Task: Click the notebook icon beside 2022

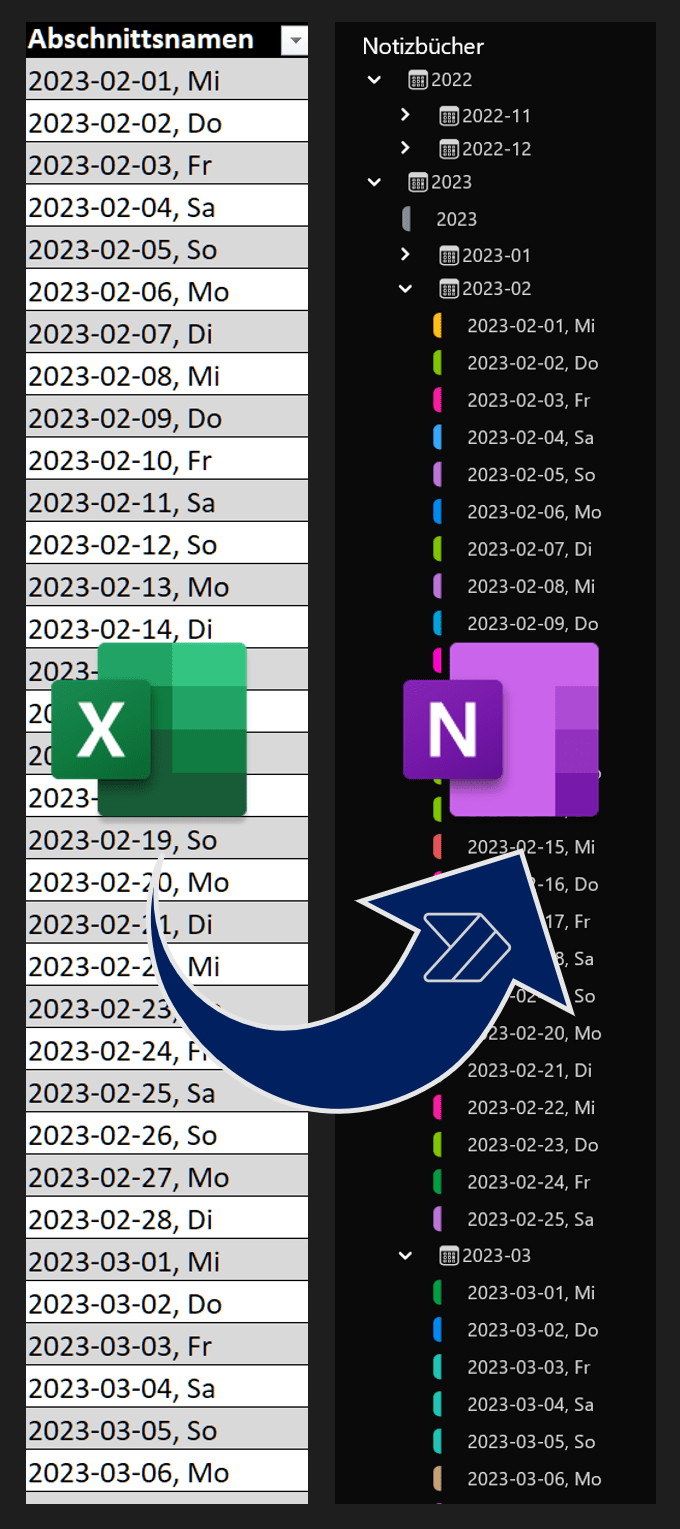Action: coord(418,80)
